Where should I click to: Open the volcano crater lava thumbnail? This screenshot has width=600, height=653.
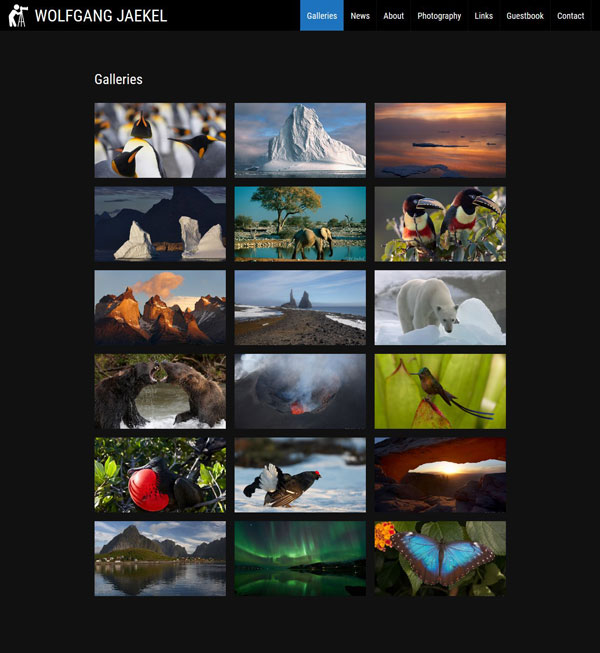pyautogui.click(x=300, y=391)
